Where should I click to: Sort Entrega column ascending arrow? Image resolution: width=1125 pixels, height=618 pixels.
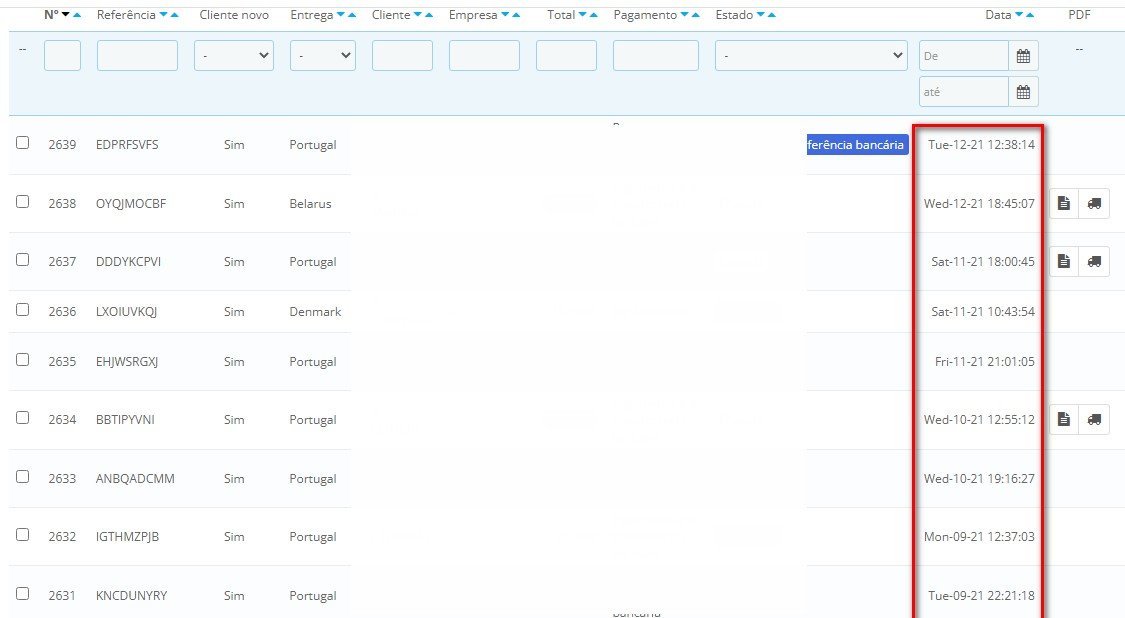pos(352,15)
